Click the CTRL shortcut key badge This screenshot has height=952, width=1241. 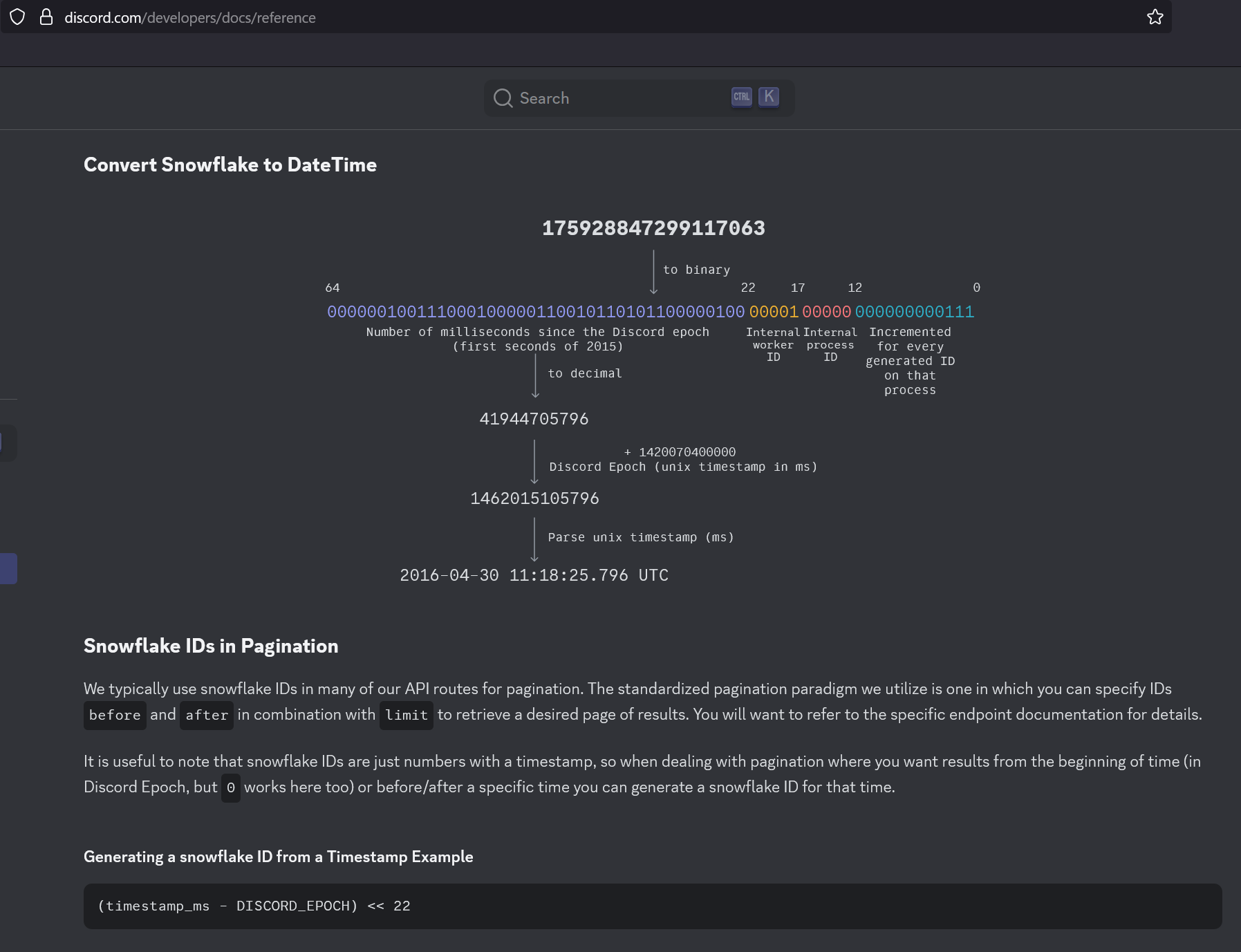(741, 97)
